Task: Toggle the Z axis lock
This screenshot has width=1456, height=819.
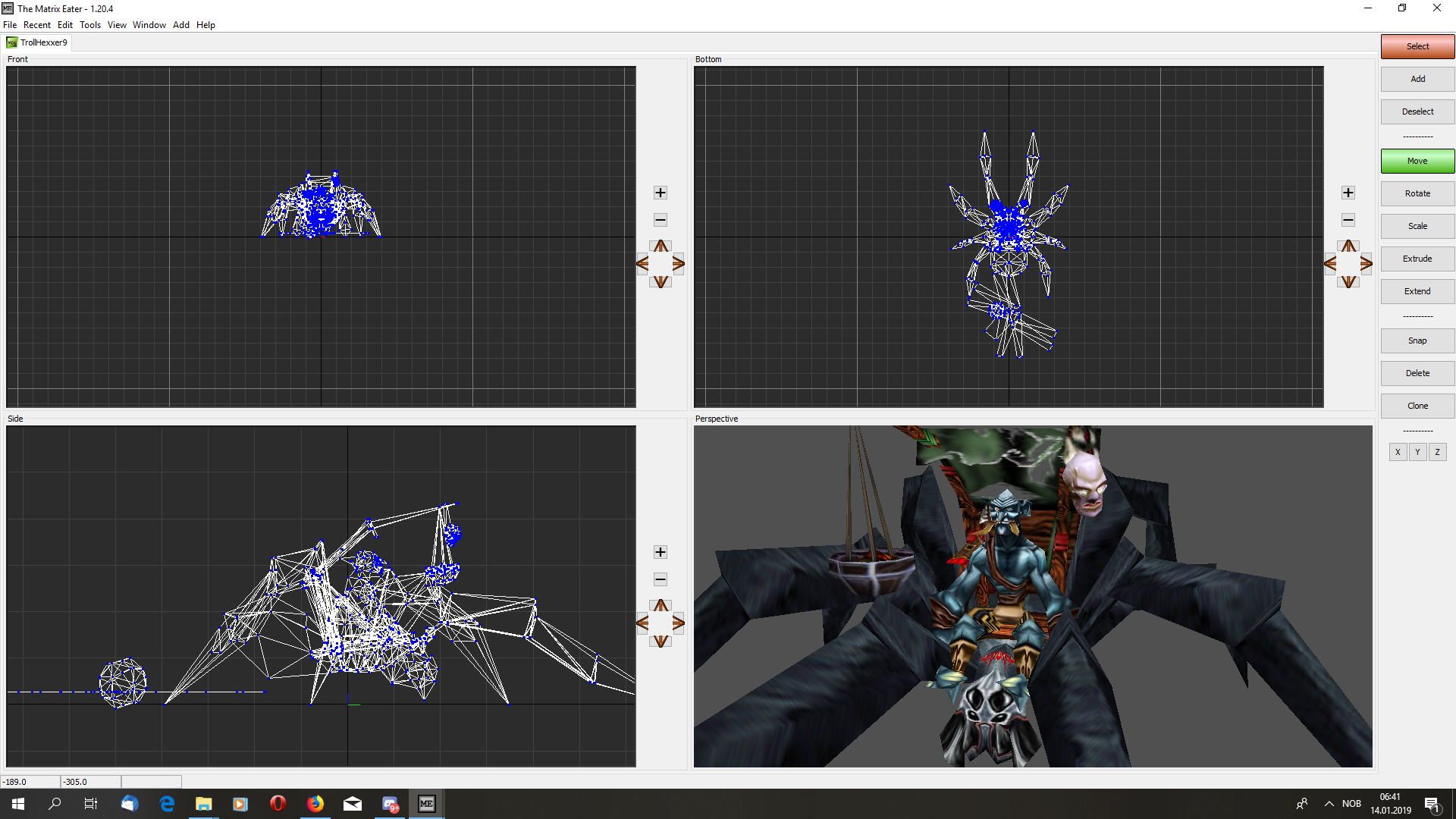Action: pos(1437,452)
